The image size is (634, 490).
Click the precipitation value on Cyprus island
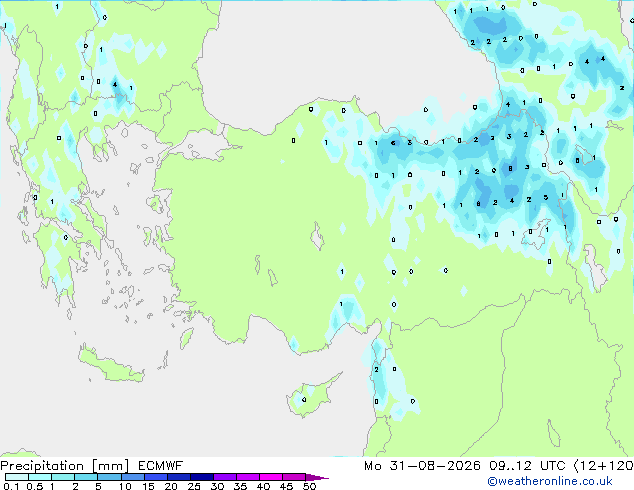pos(304,400)
